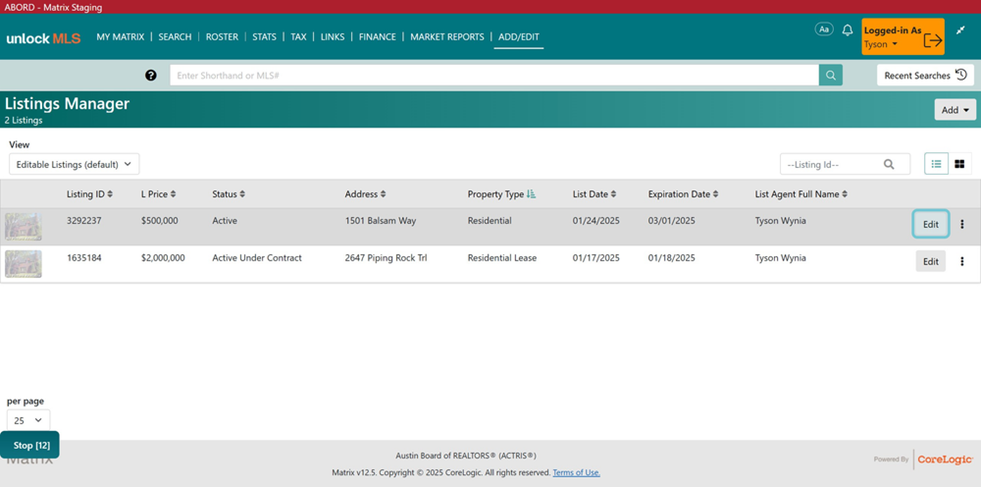Sort by List Agent Full Name column
The width and height of the screenshot is (981, 487).
(801, 194)
